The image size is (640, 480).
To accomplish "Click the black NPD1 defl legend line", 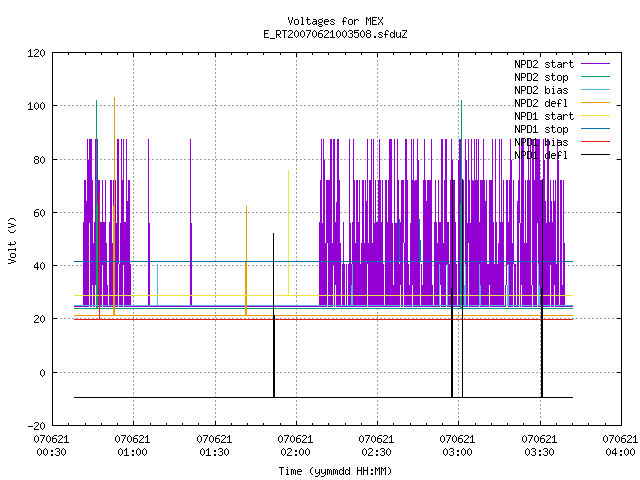I will pyautogui.click(x=596, y=155).
